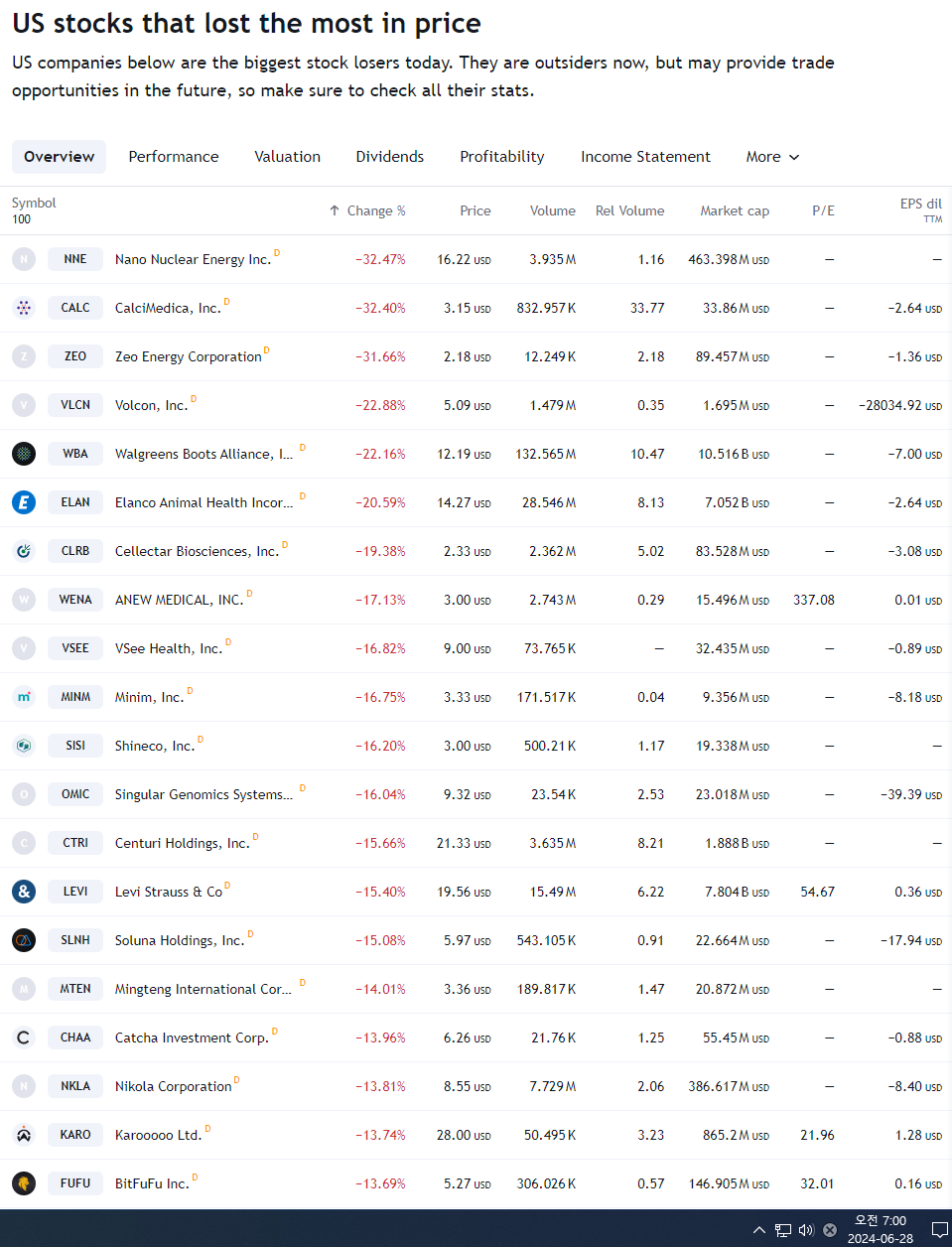
Task: Click the 10.516 B market cap value
Action: click(x=734, y=454)
